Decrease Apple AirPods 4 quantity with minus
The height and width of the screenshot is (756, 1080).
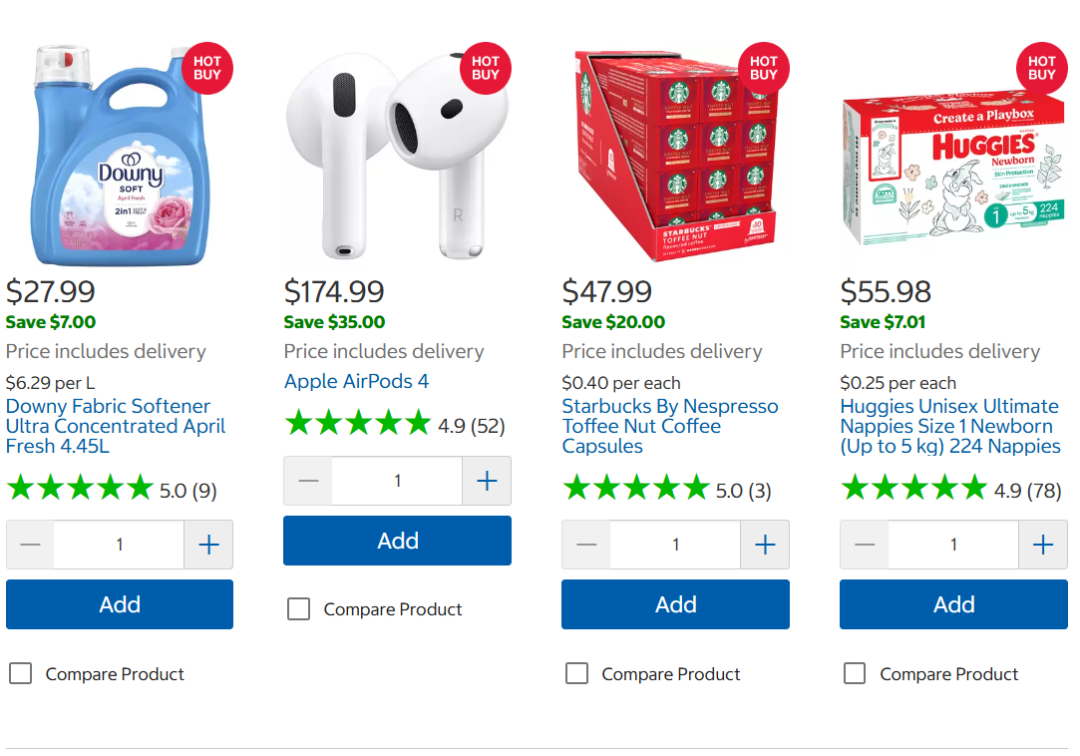click(x=309, y=481)
